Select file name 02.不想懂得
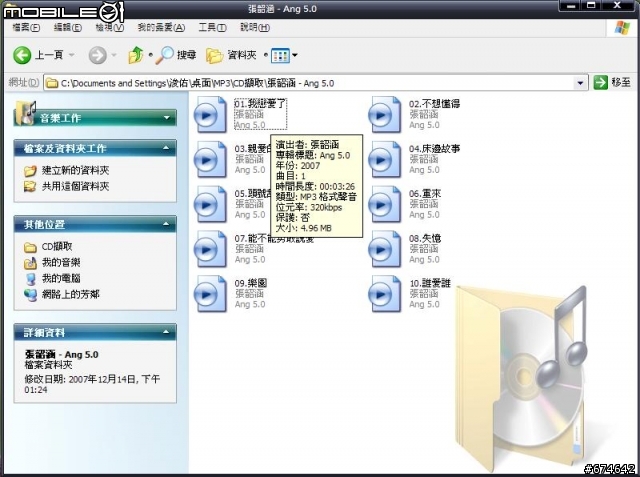 coord(434,104)
